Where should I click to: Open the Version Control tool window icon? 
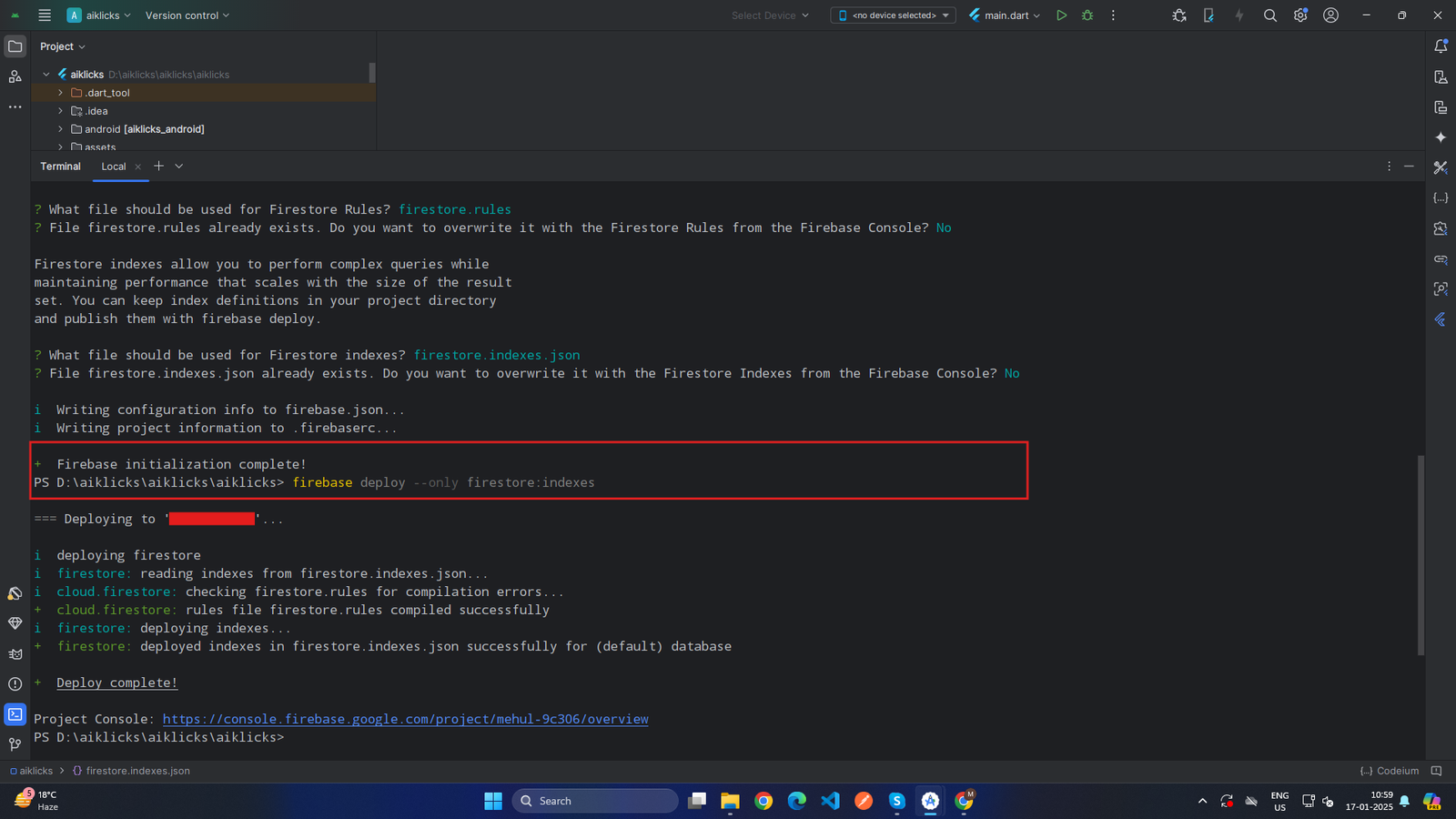coord(15,744)
